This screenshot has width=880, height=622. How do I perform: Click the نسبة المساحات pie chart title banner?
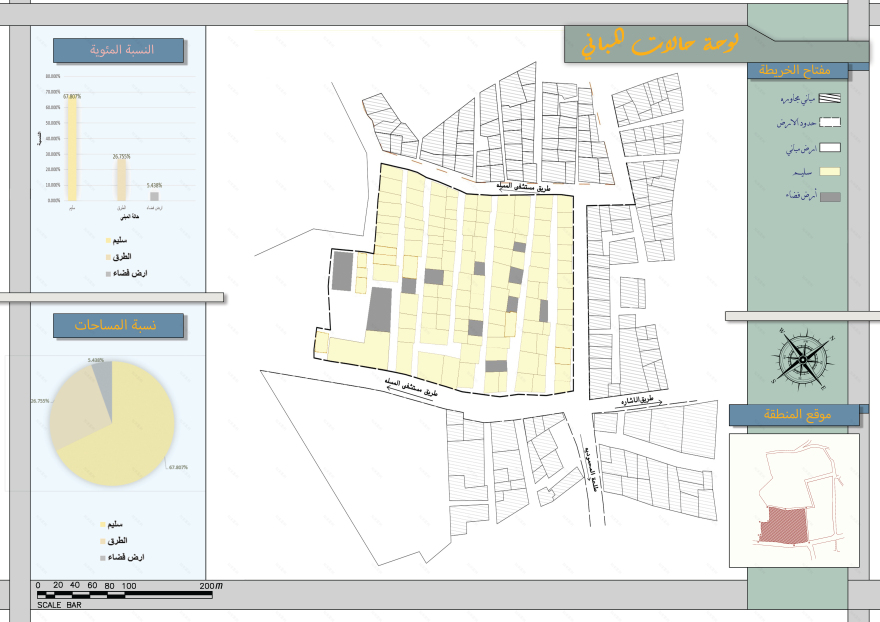coord(118,326)
